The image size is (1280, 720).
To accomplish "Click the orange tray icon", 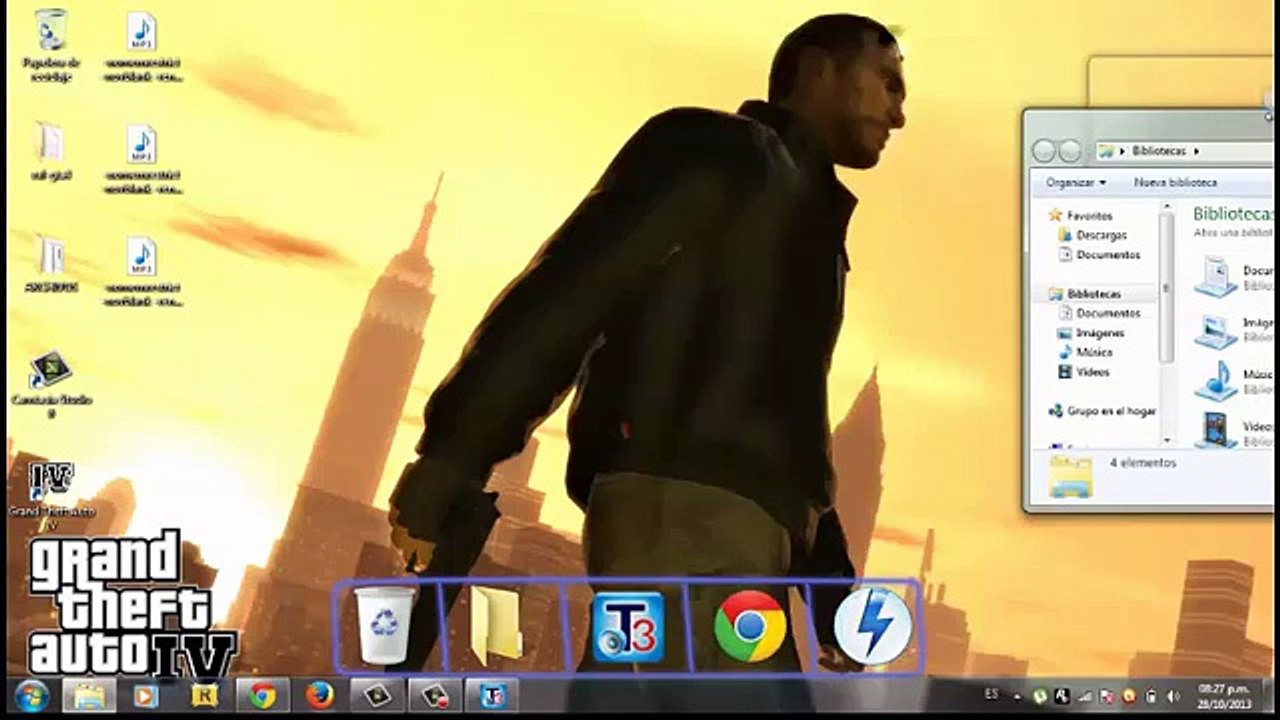I will pos(1129,695).
